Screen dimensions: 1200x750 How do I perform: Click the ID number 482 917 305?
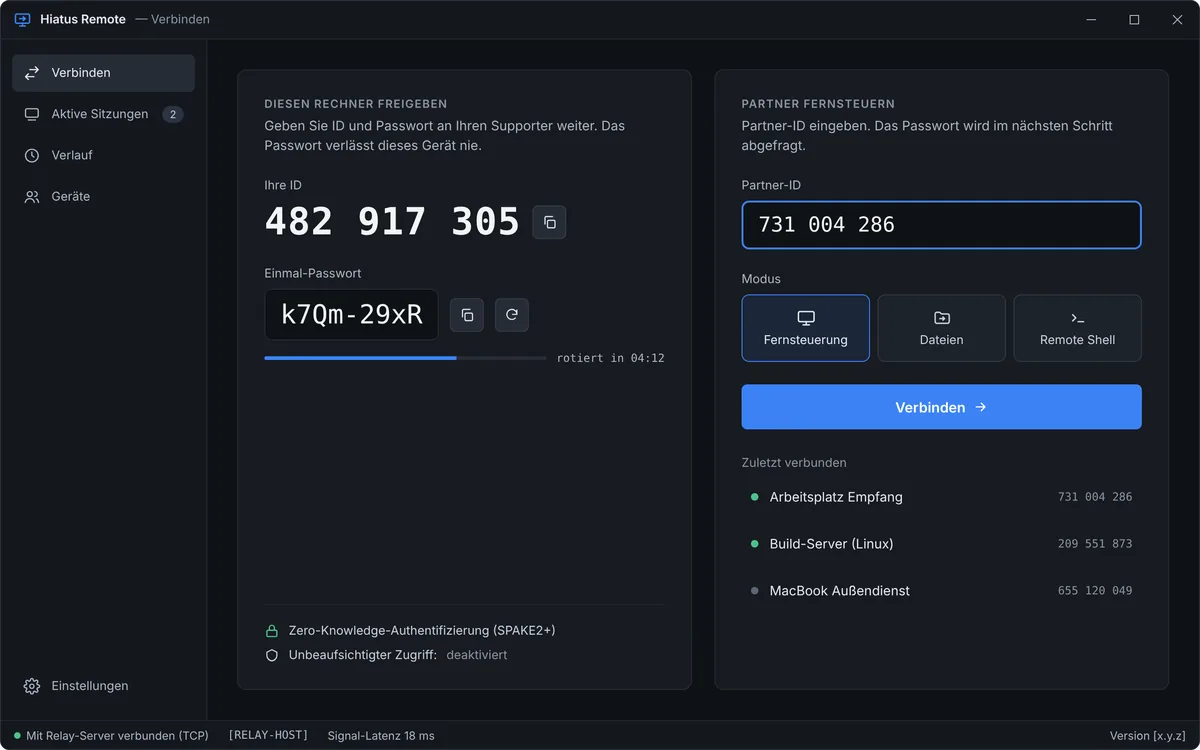(392, 221)
